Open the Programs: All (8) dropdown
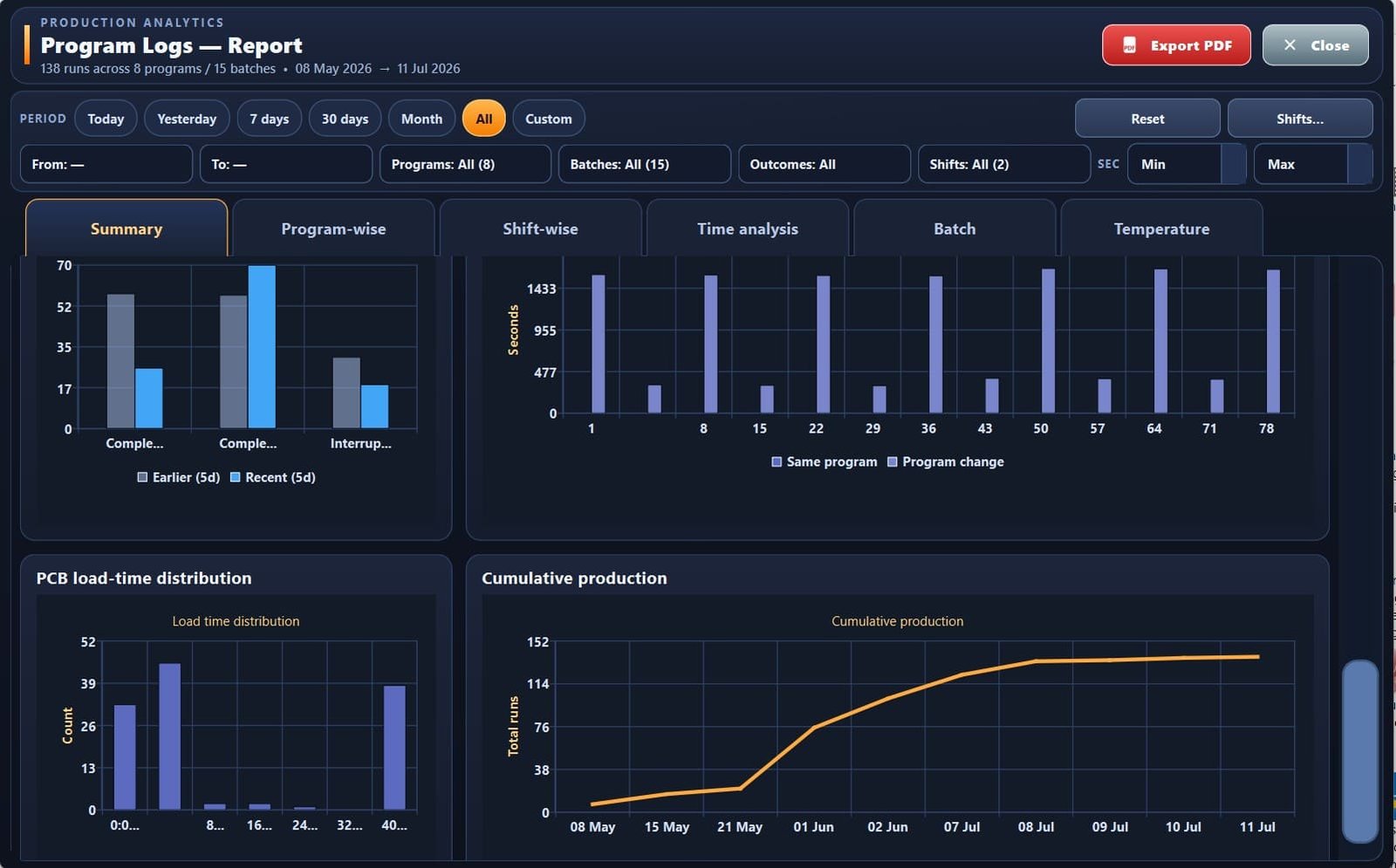The width and height of the screenshot is (1396, 868). point(465,164)
